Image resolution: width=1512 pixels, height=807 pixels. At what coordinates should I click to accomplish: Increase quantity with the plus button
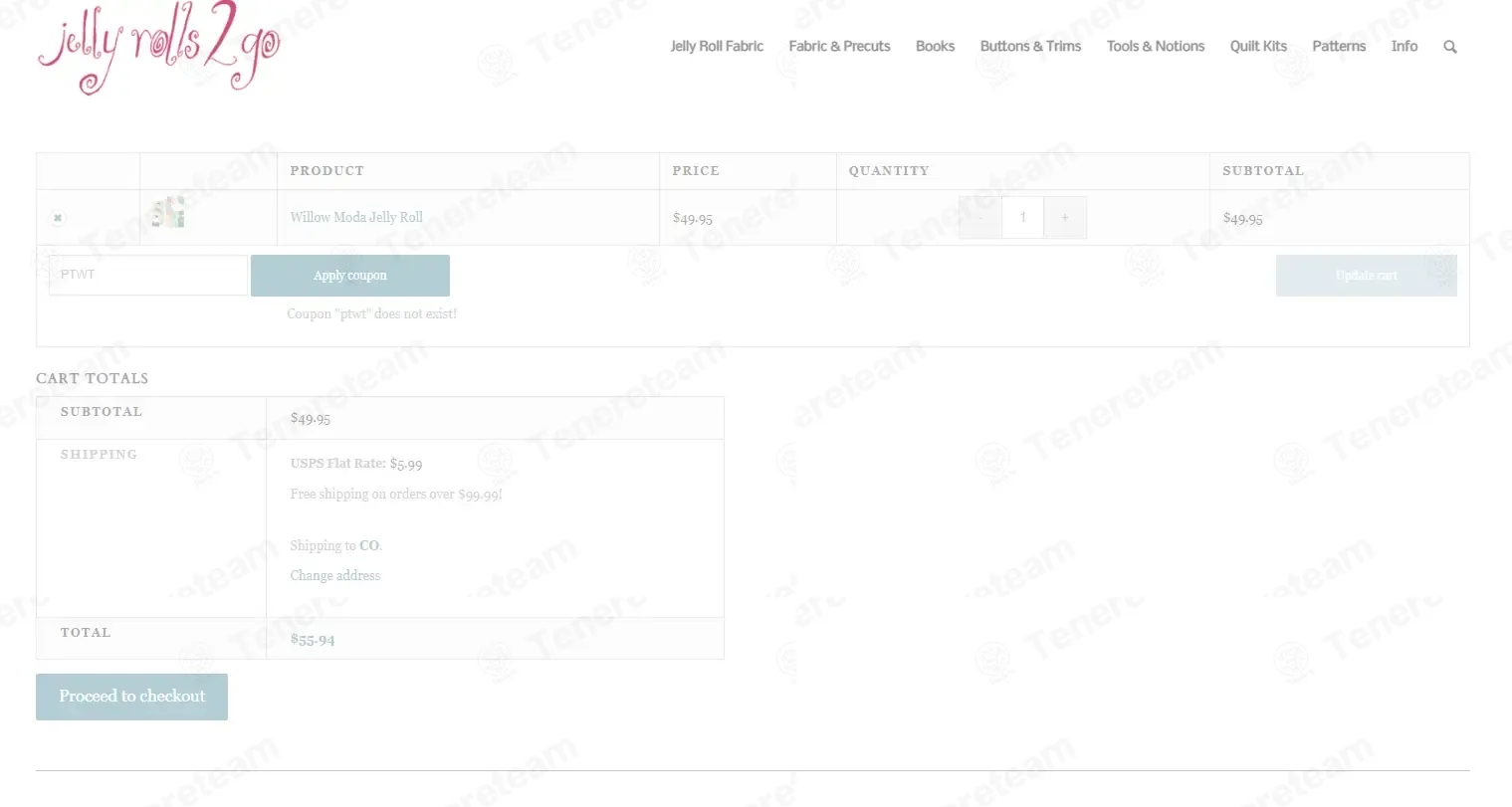(x=1065, y=217)
